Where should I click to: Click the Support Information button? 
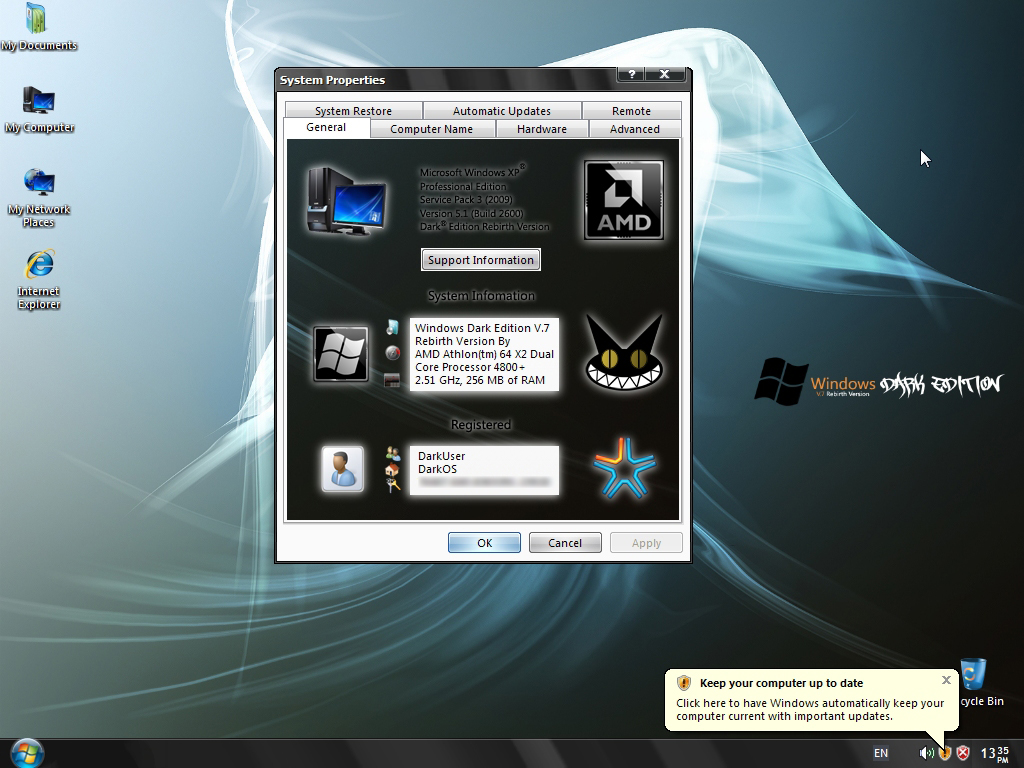481,259
